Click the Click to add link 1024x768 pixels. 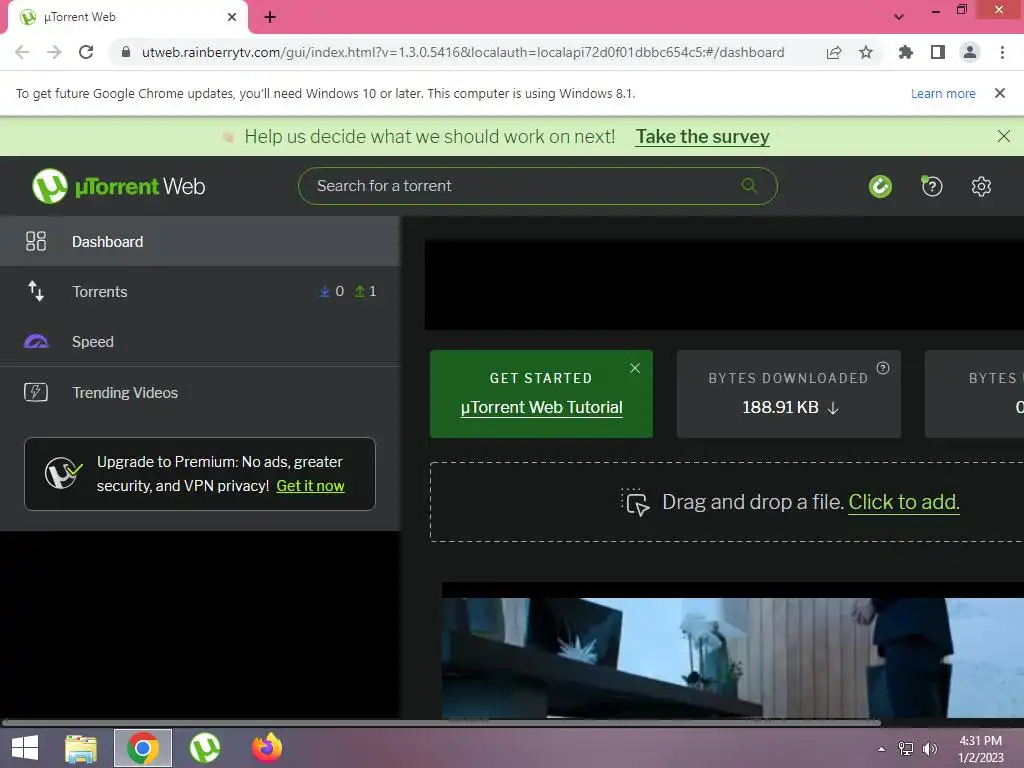click(x=904, y=502)
